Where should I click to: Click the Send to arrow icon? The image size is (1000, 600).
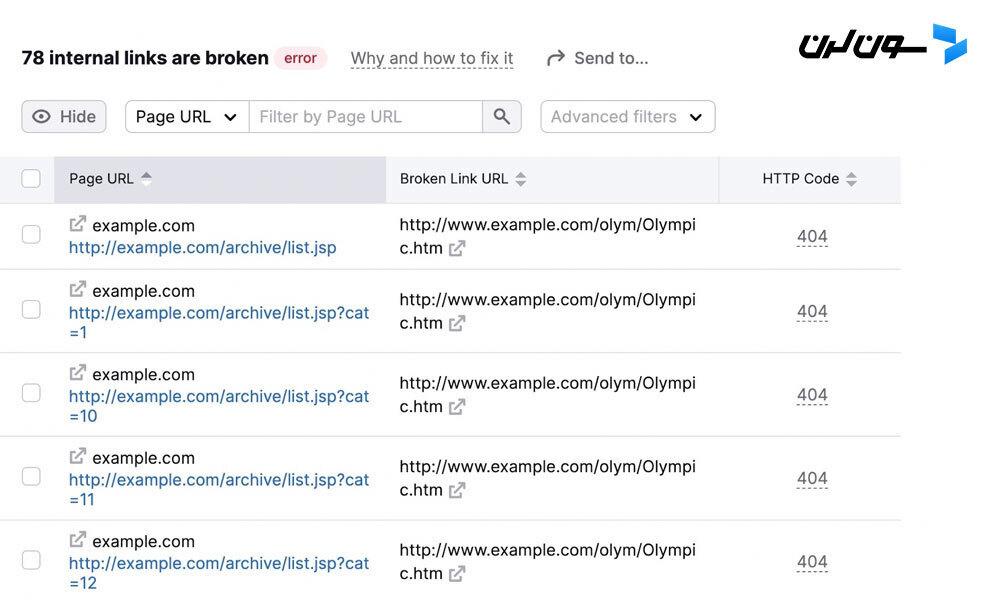[x=555, y=59]
